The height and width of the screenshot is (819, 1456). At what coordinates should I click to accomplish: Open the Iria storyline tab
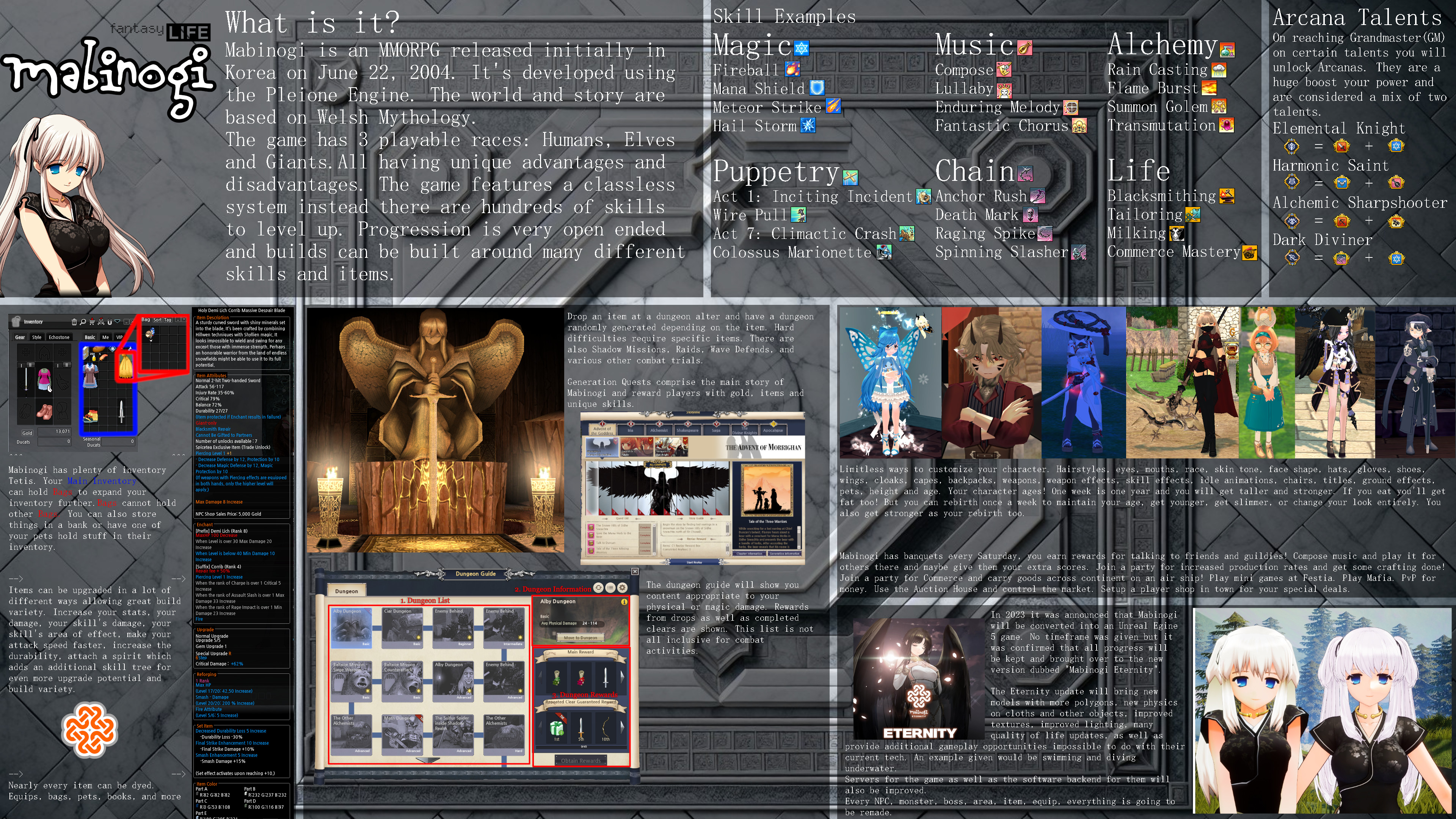(x=631, y=430)
